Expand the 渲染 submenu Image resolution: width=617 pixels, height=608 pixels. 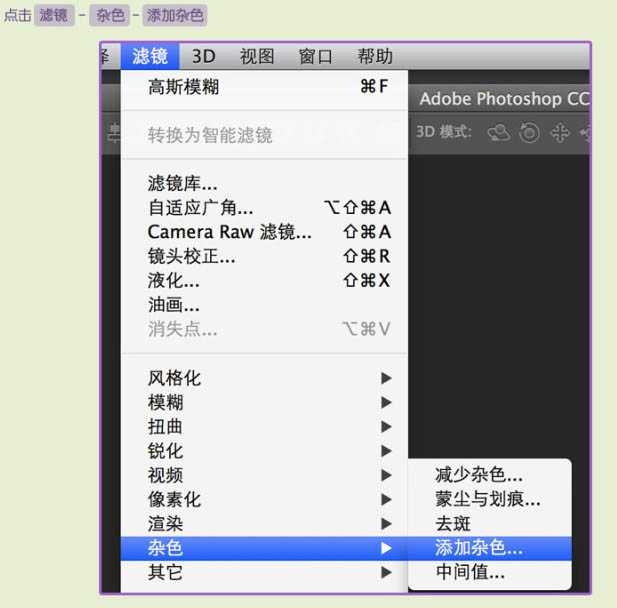pyautogui.click(x=264, y=524)
